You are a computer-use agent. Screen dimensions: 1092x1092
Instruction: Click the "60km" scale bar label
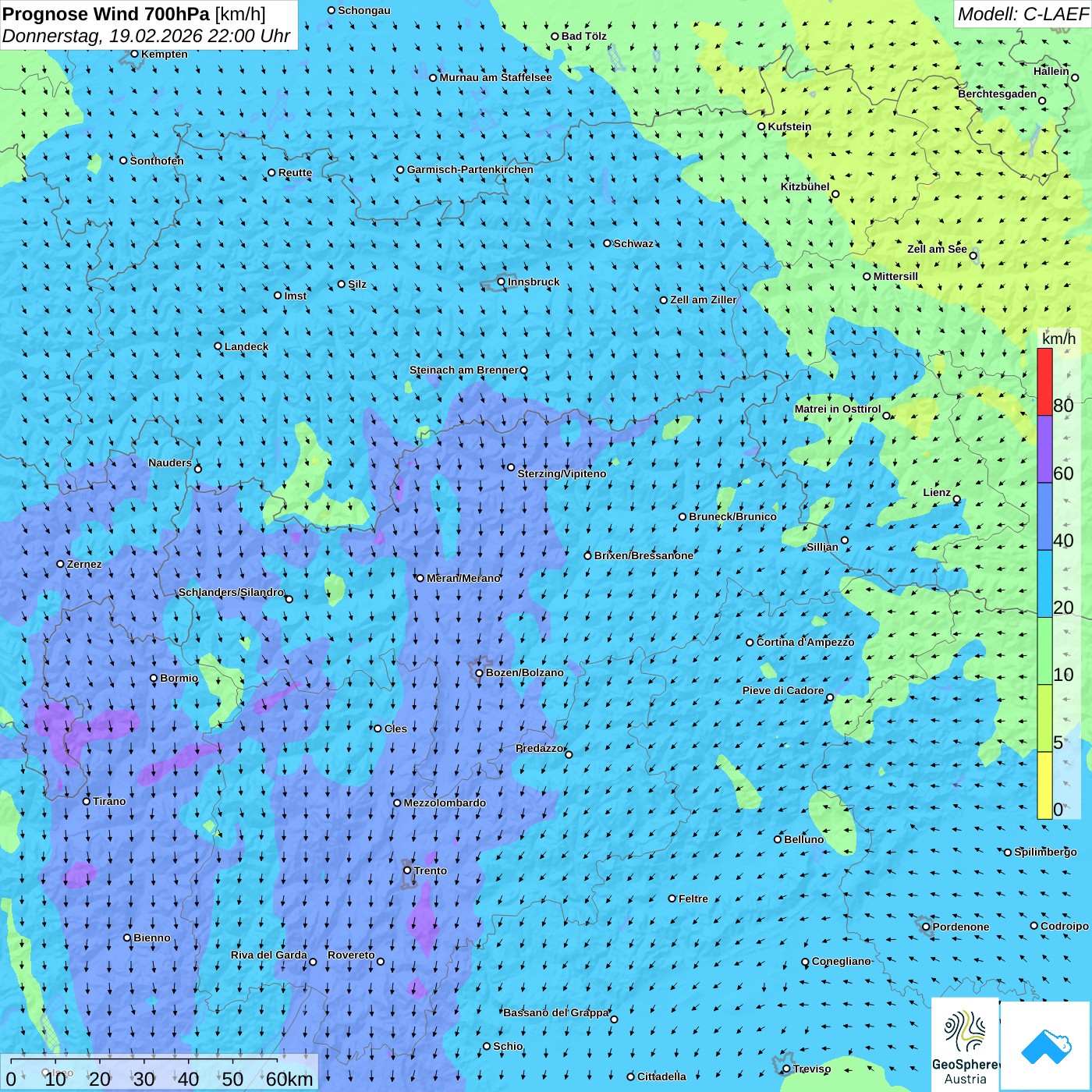click(x=289, y=1079)
